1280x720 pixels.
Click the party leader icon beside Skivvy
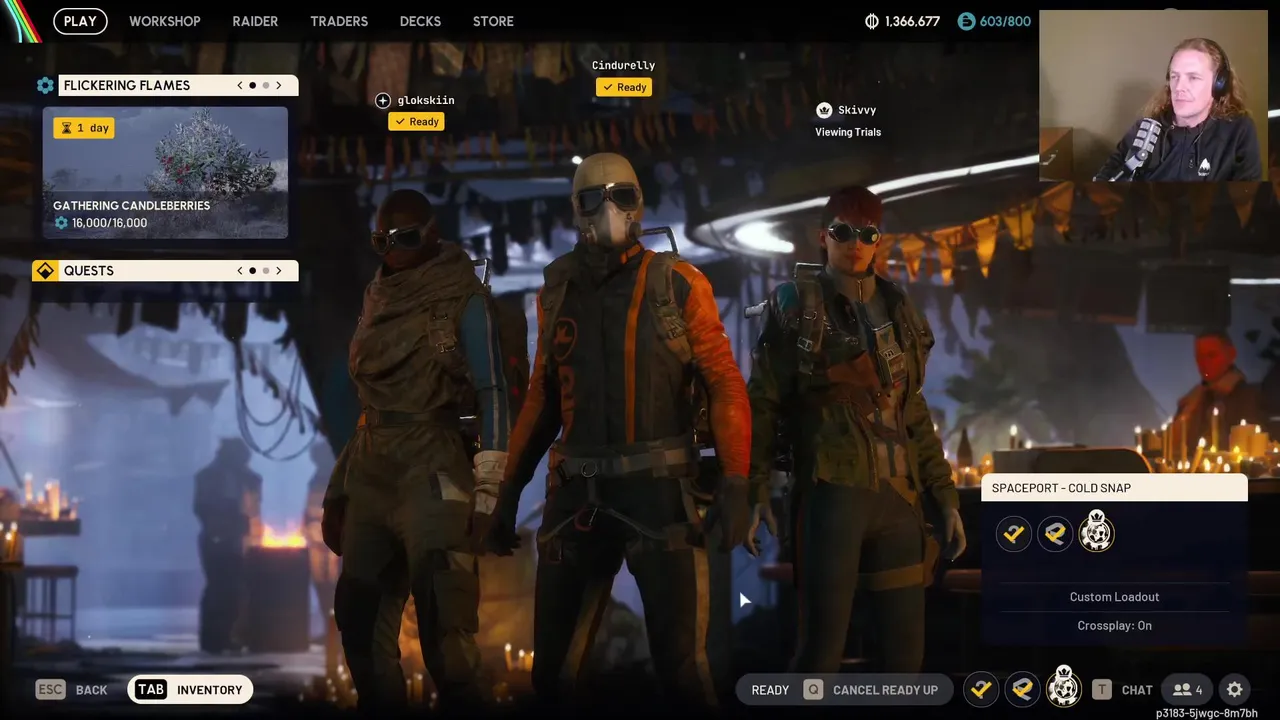pos(824,110)
